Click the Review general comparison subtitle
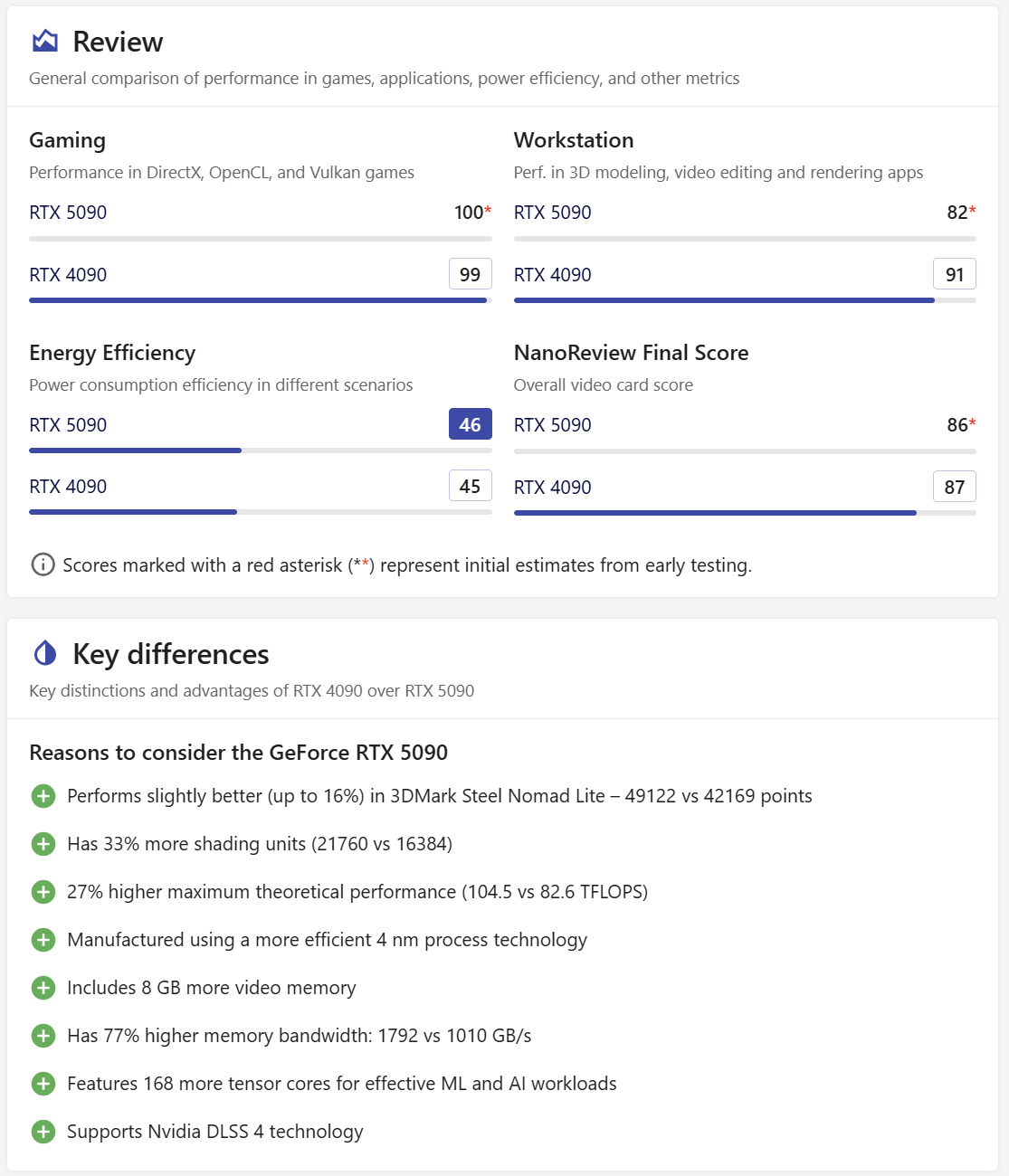This screenshot has height=1176, width=1009. click(385, 79)
